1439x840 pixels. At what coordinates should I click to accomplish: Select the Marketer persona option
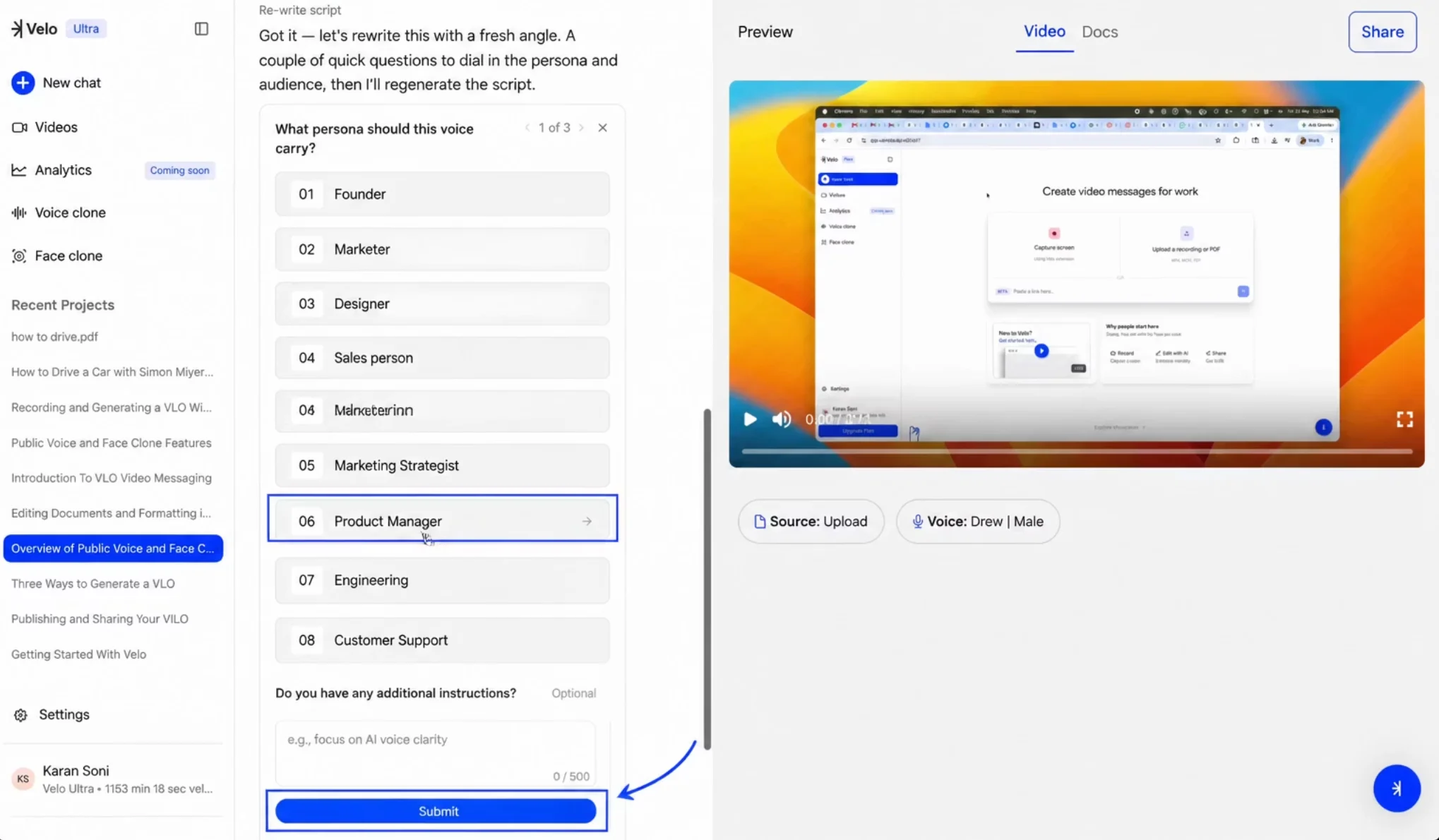pyautogui.click(x=442, y=249)
